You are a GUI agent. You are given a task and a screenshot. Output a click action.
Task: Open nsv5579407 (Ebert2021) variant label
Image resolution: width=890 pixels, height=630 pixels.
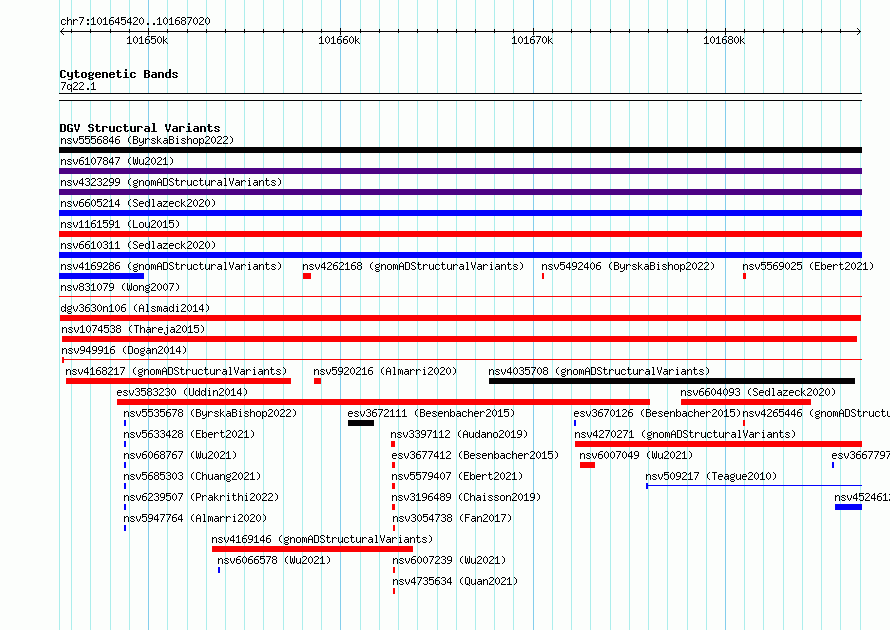(457, 476)
